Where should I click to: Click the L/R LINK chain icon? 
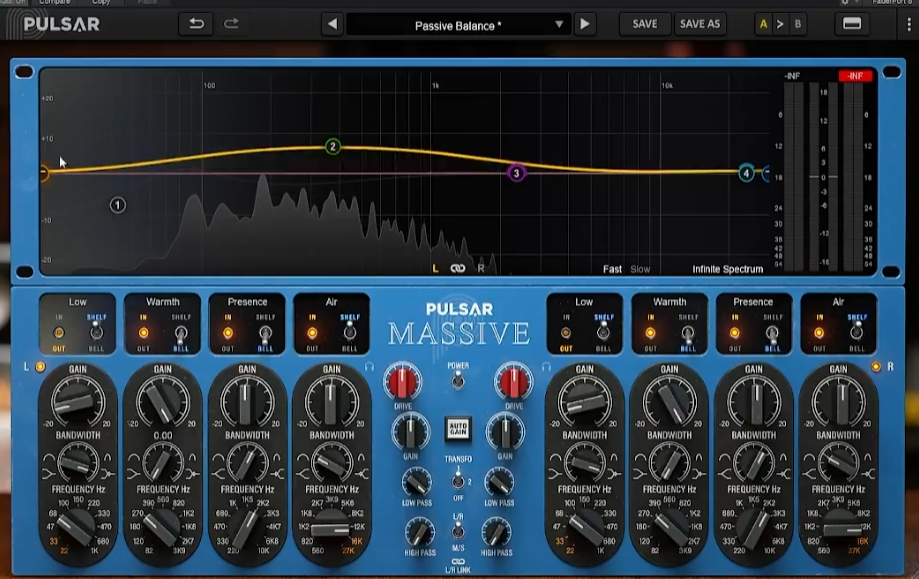[x=458, y=561]
